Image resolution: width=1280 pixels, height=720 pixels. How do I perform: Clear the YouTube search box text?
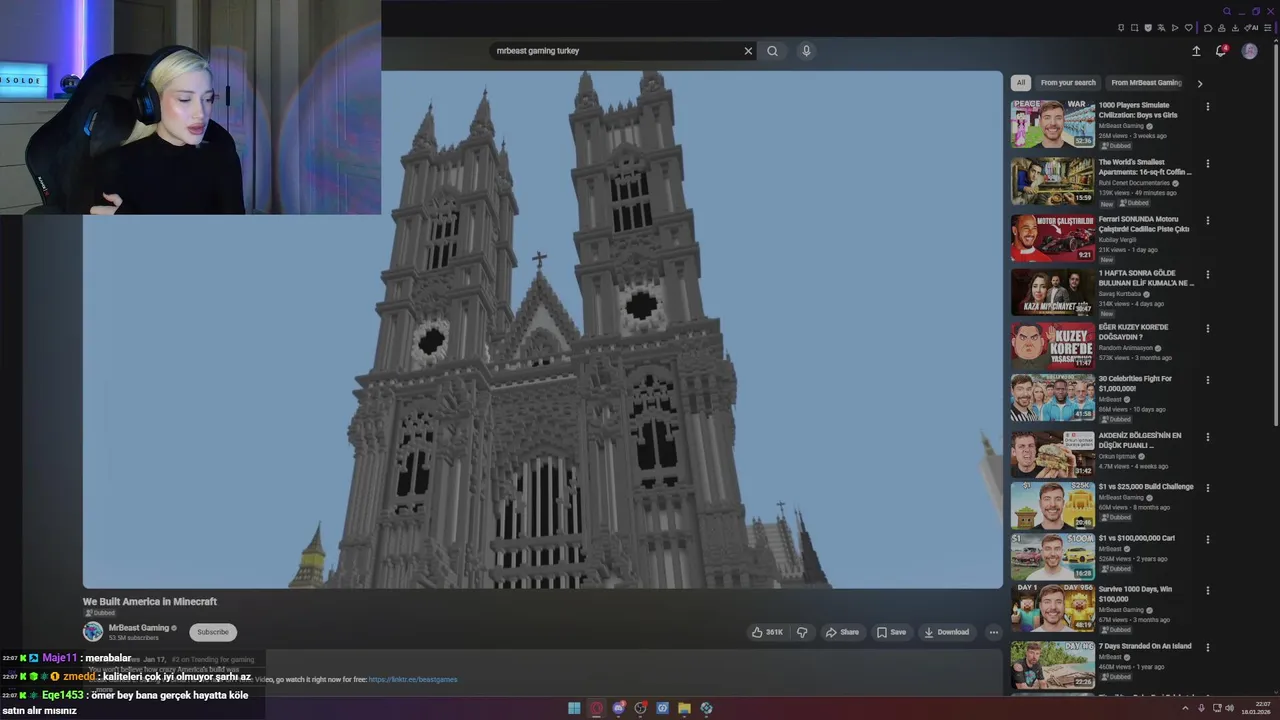pos(748,51)
